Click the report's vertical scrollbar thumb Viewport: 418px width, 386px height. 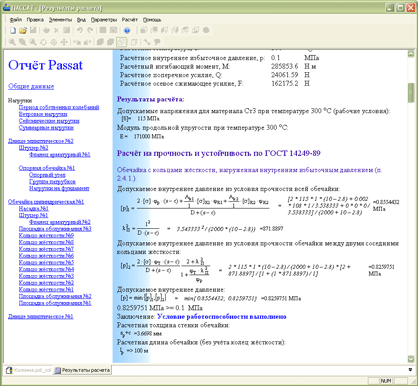click(x=411, y=93)
